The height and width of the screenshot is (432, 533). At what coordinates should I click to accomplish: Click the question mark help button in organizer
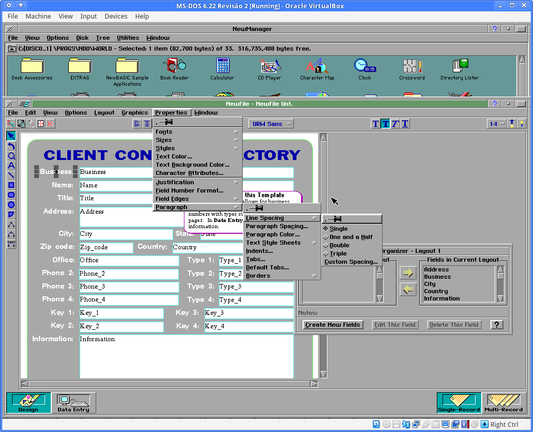click(497, 325)
